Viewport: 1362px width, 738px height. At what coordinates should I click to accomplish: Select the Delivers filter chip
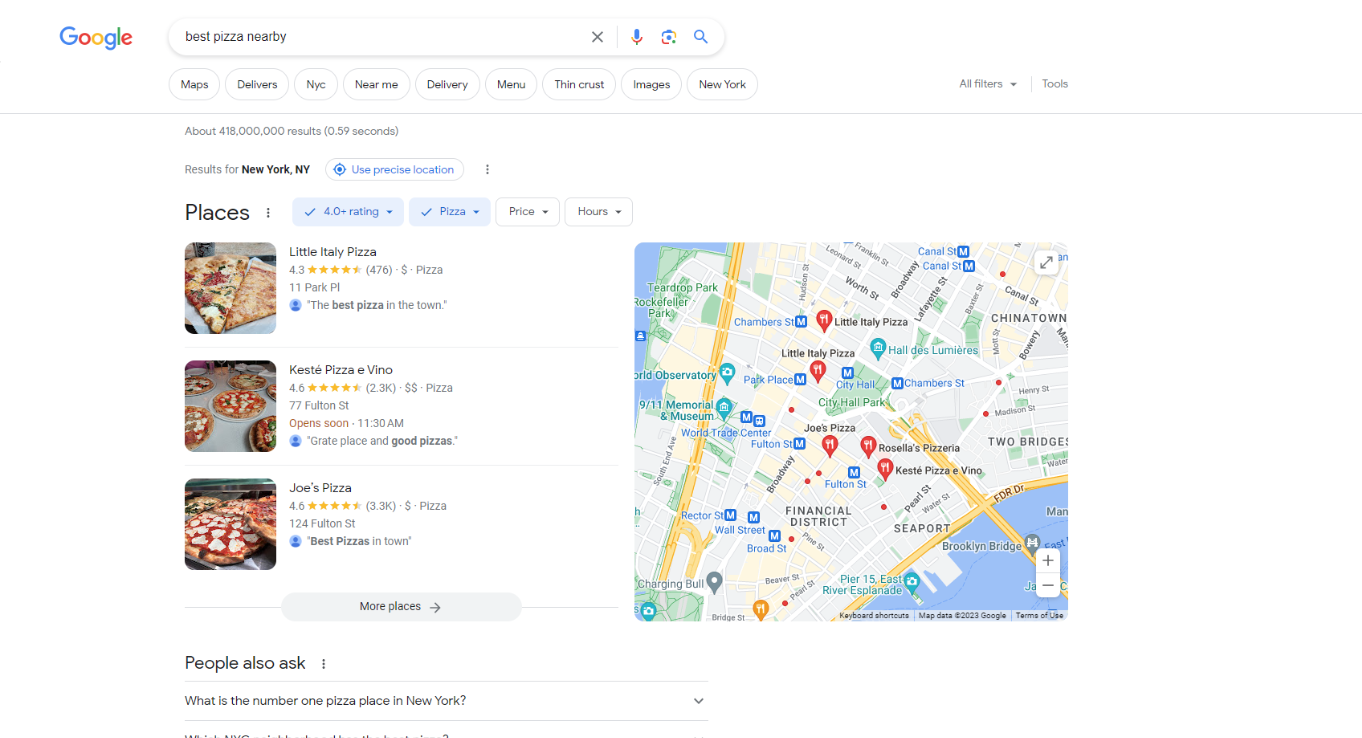pyautogui.click(x=257, y=85)
